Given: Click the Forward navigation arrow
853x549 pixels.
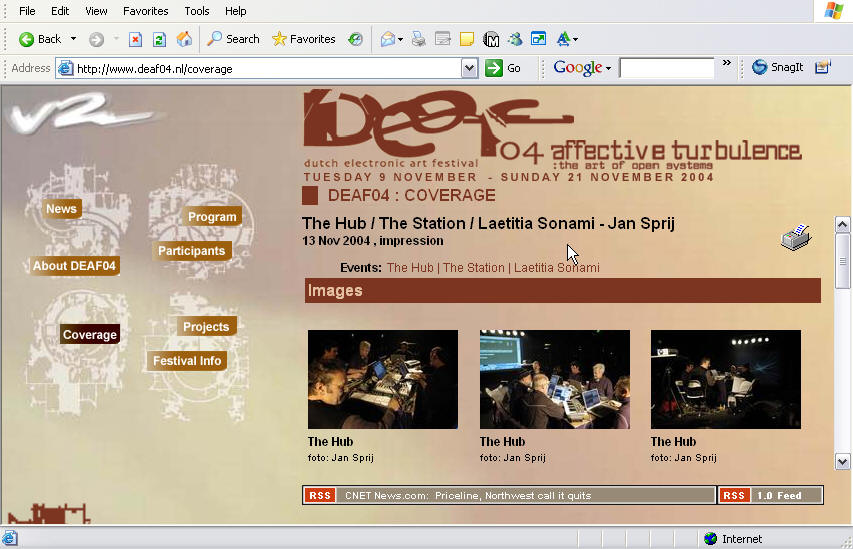Looking at the screenshot, I should (x=96, y=39).
